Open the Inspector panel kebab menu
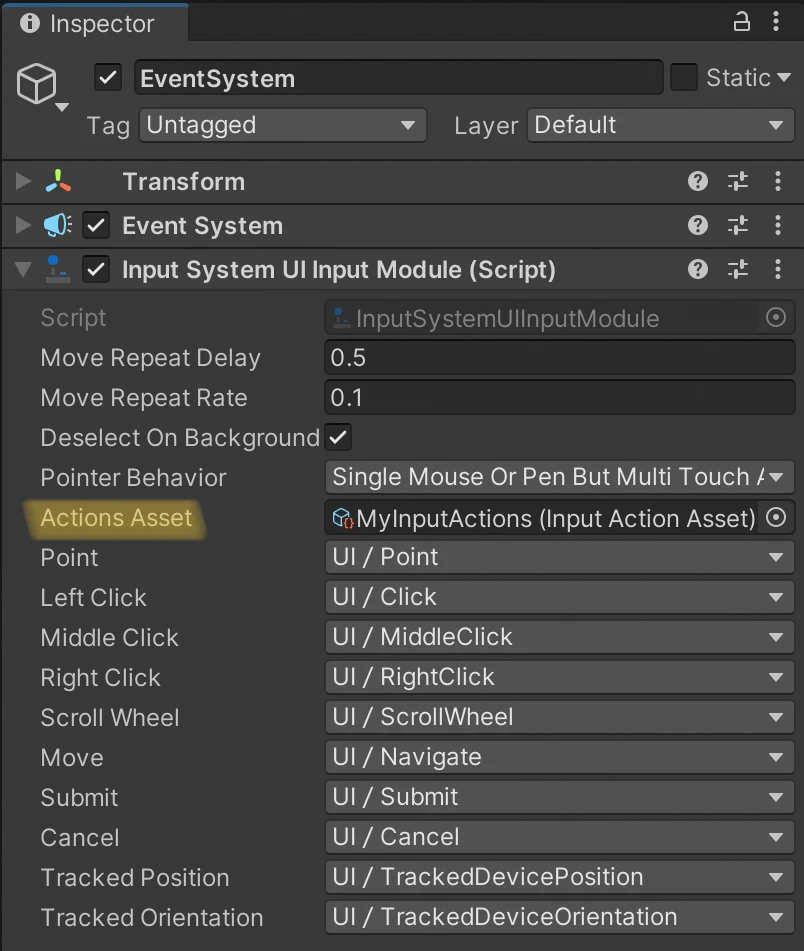This screenshot has height=951, width=804. pyautogui.click(x=778, y=22)
